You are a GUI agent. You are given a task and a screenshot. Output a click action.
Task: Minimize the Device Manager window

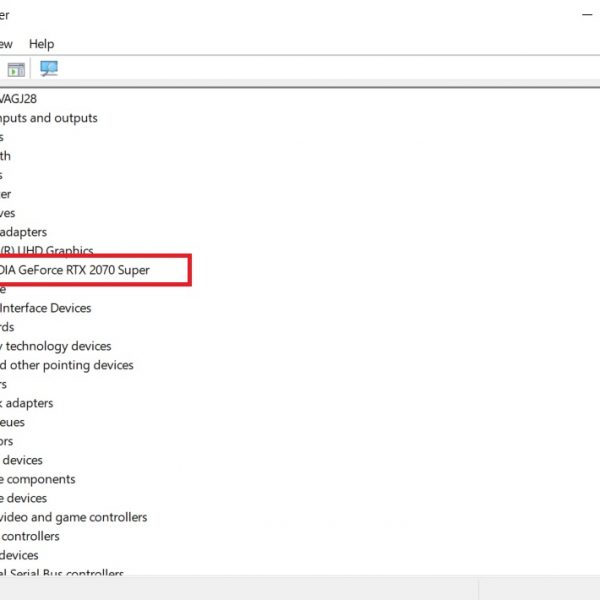click(x=587, y=15)
